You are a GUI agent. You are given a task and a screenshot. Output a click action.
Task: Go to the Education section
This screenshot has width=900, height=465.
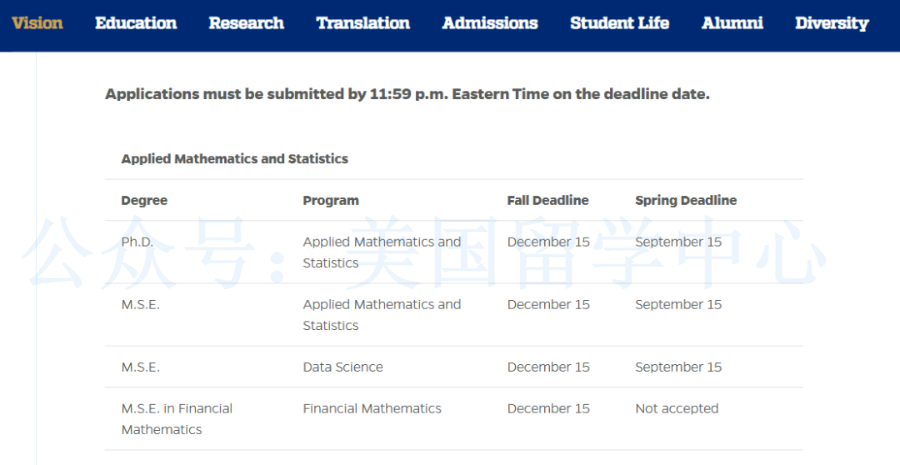coord(136,23)
